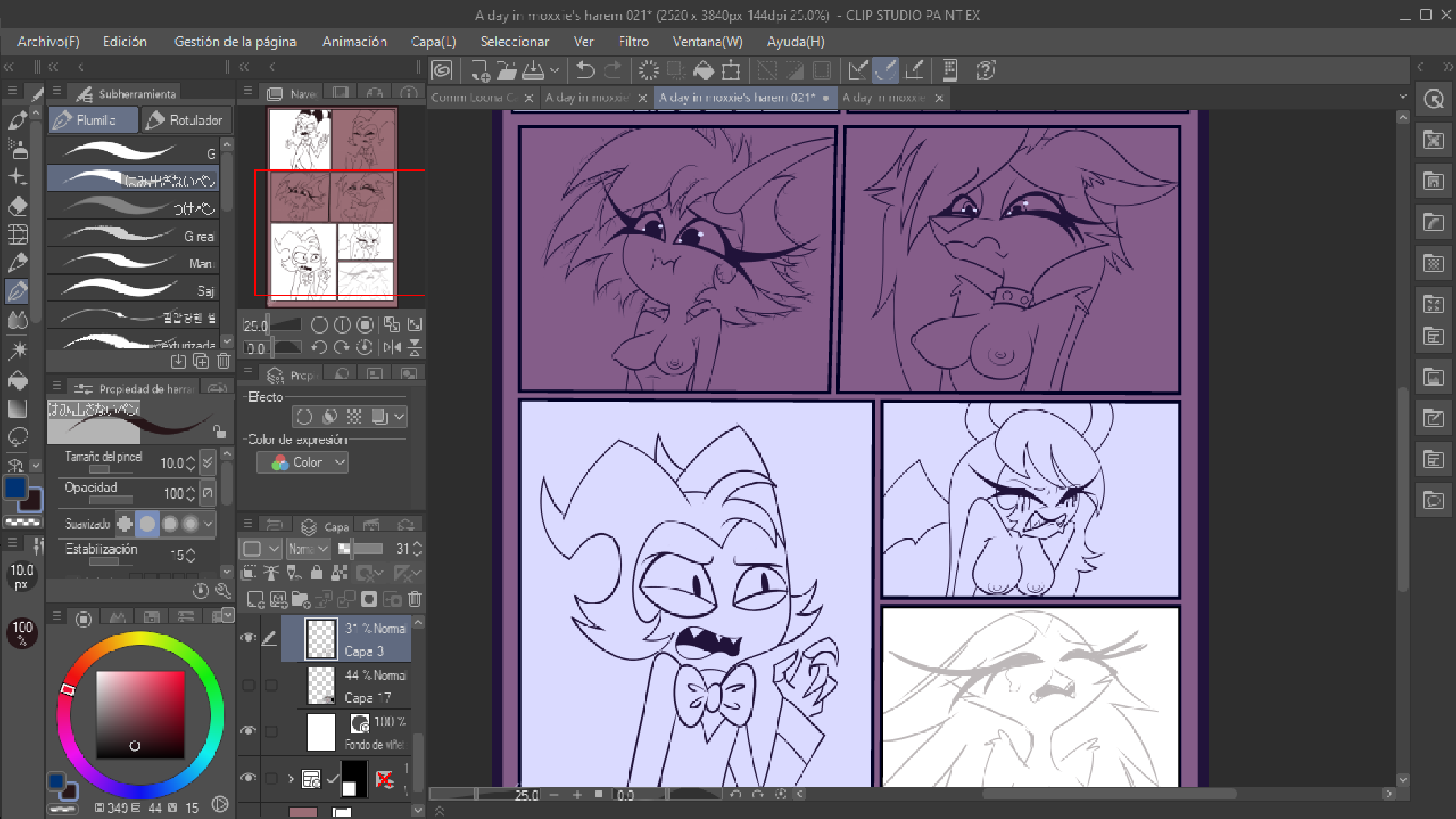Open Clip Studio launcher icon in toolbar

pyautogui.click(x=442, y=71)
